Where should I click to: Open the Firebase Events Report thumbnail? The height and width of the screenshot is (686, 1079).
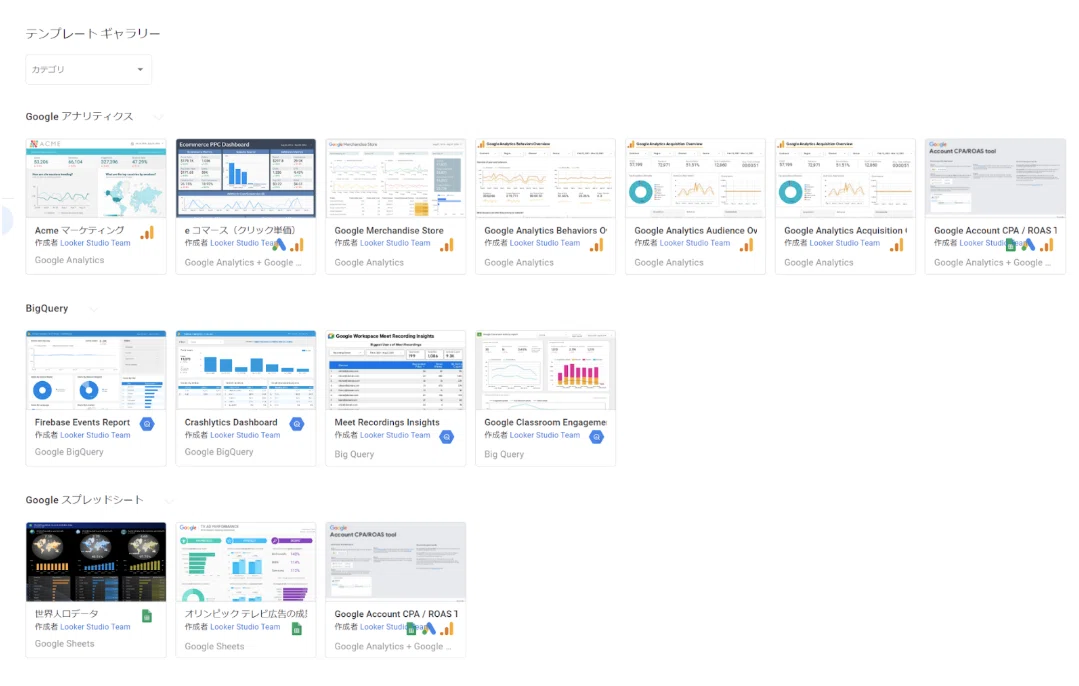(x=96, y=370)
